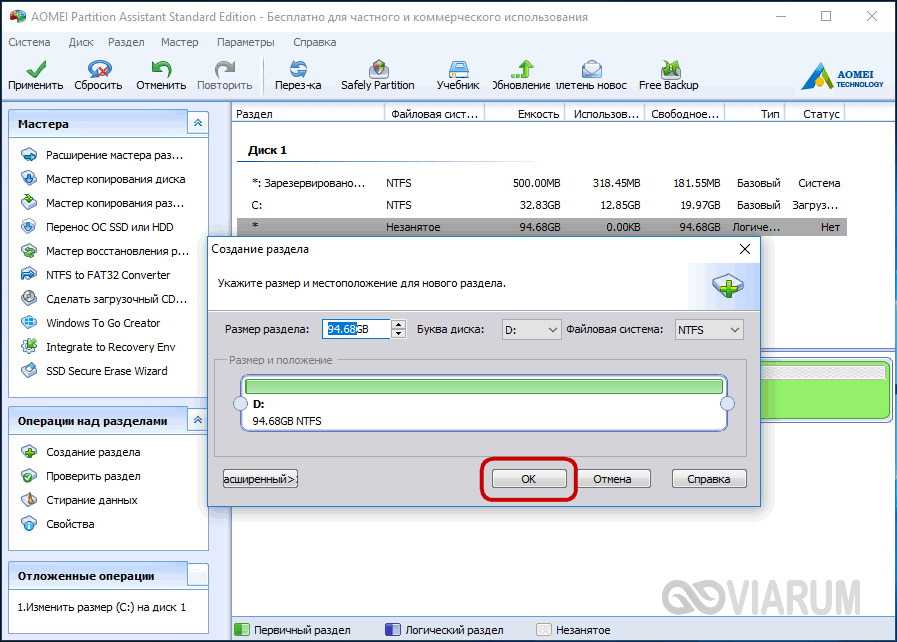Click the Применить (Apply) toolbar icon

click(36, 75)
